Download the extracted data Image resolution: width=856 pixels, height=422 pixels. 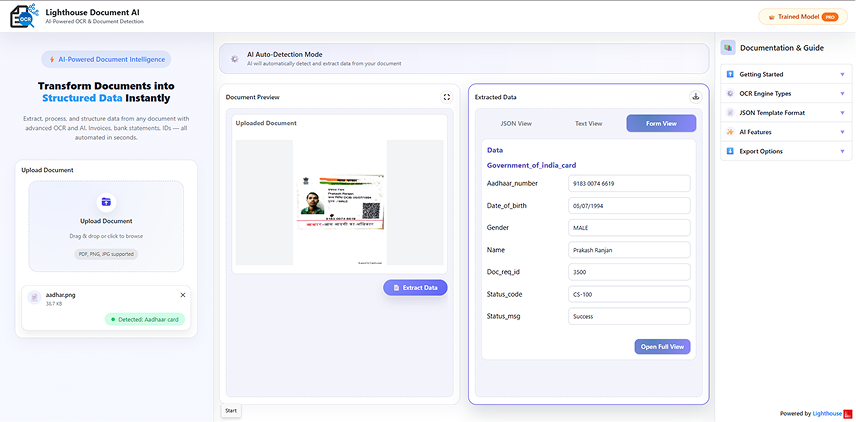pyautogui.click(x=696, y=97)
